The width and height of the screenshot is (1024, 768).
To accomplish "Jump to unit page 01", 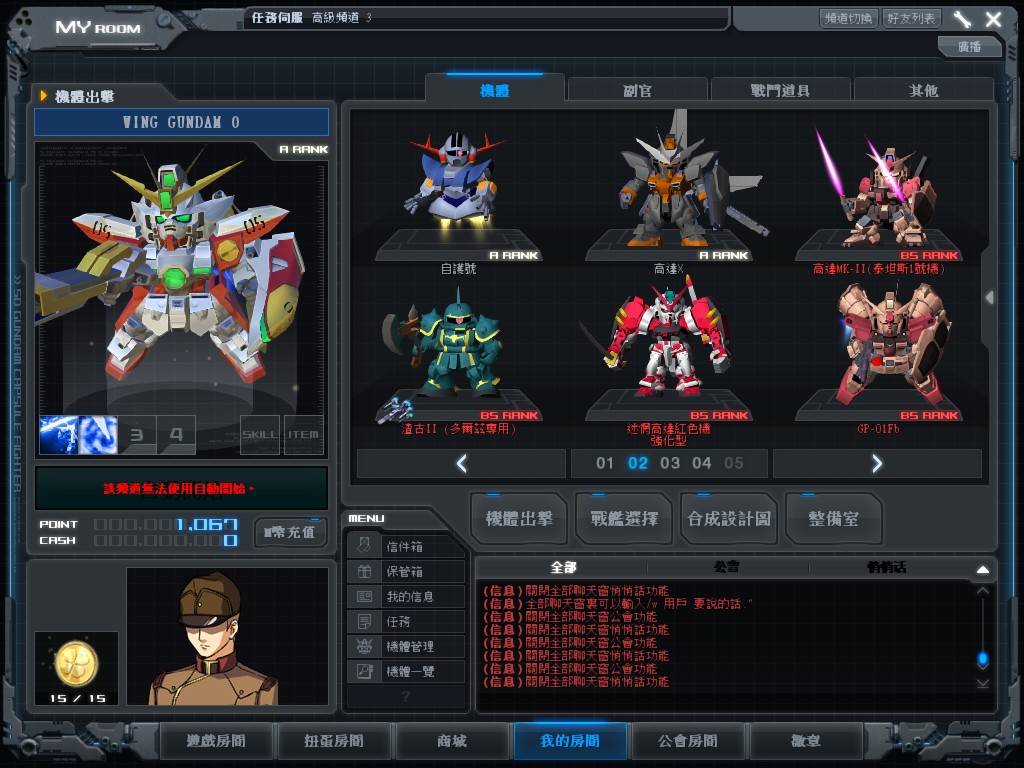I will point(605,464).
